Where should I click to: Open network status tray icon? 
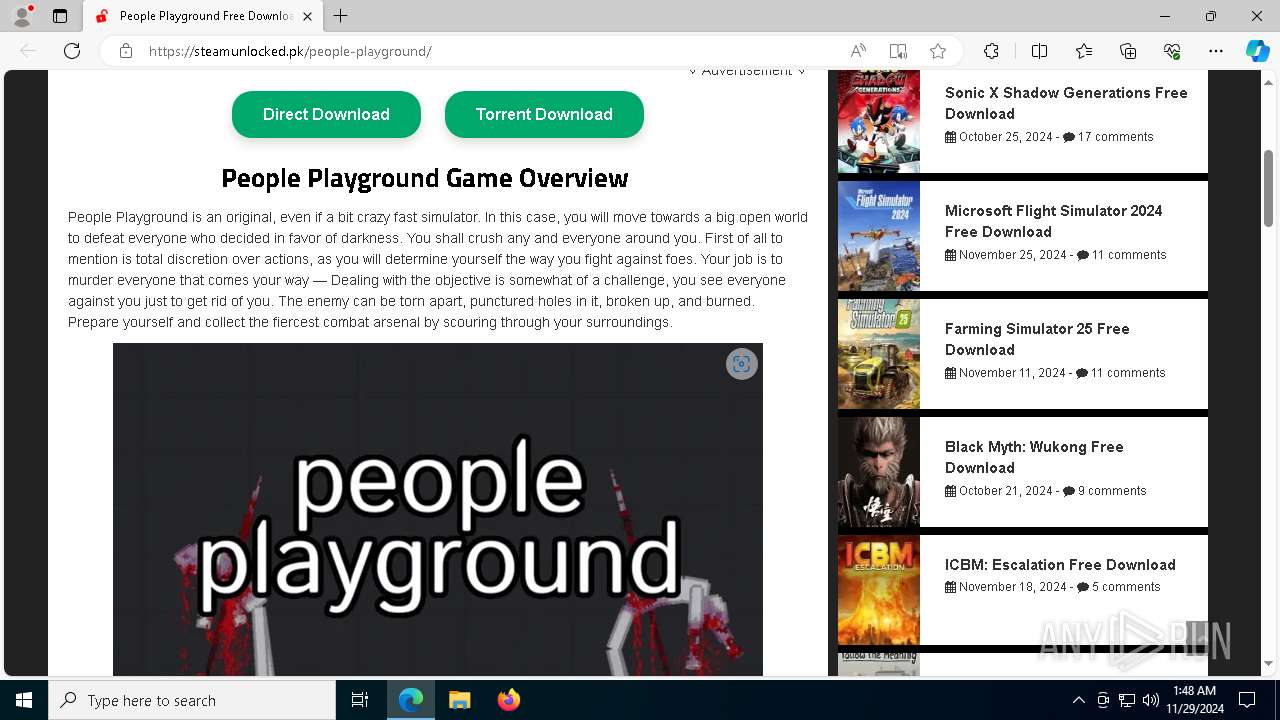tap(1127, 700)
